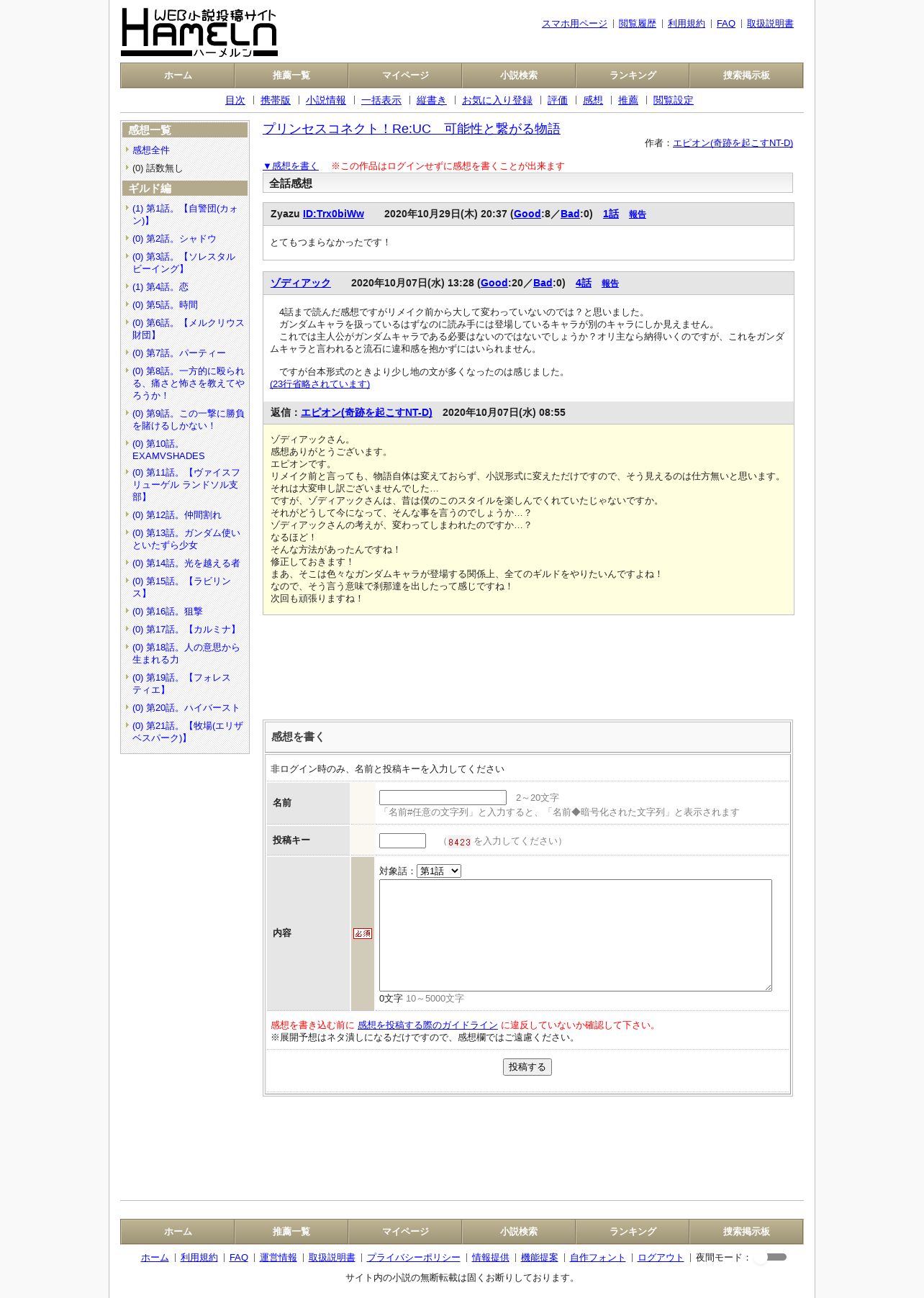
Task: Open 機能提案 in the footer
Action: (x=540, y=1258)
